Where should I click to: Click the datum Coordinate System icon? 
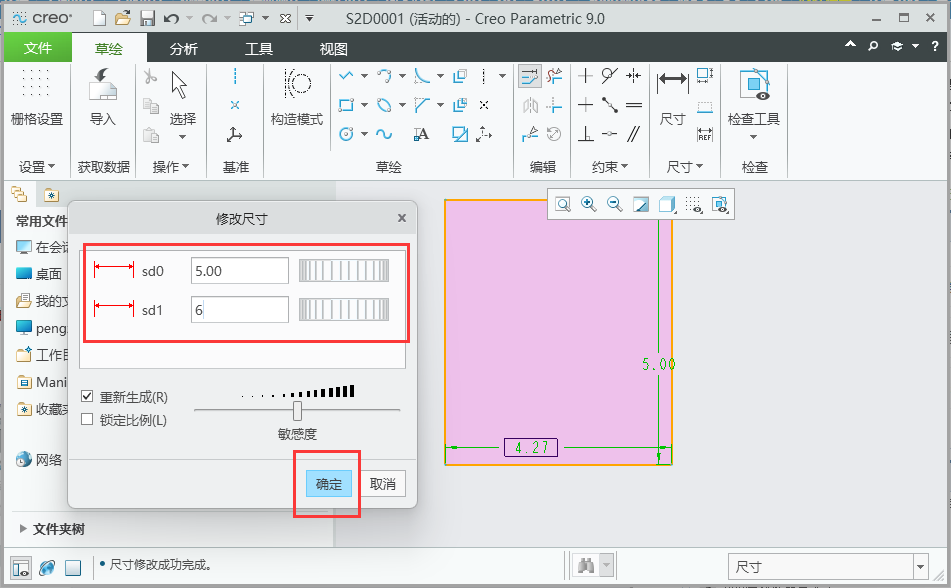tap(235, 134)
